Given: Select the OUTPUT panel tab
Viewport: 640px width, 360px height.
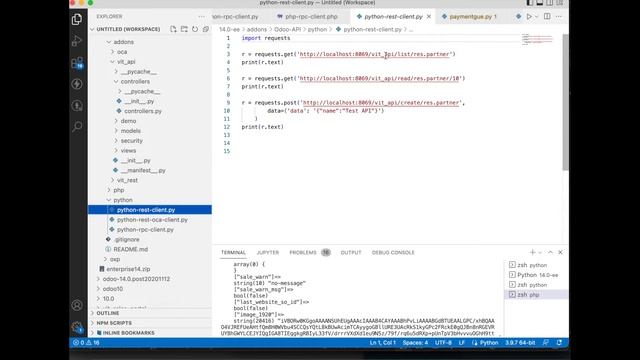Looking at the screenshot, I should click(351, 253).
